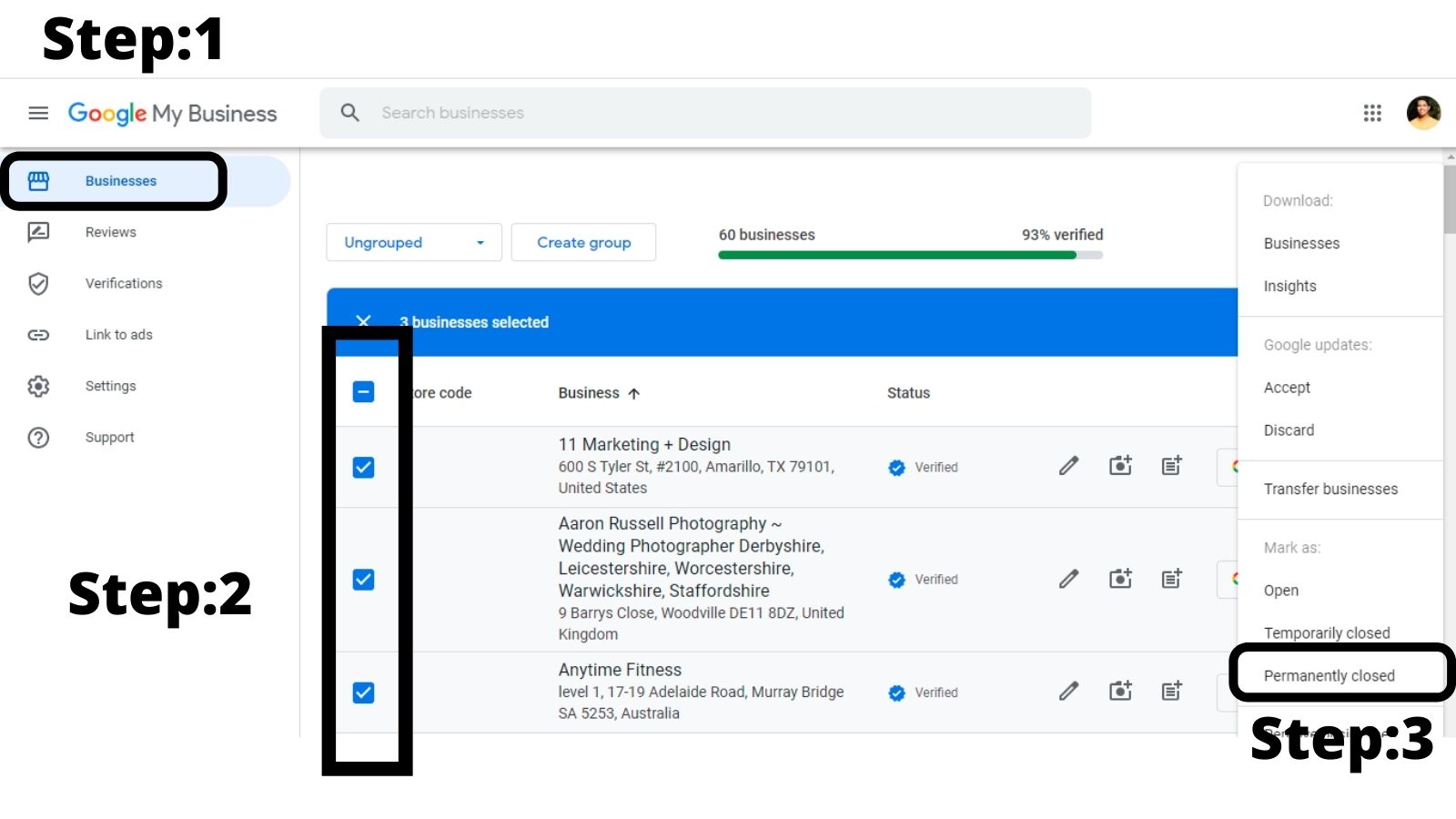Click the 60 businesses count label
The height and width of the screenshot is (819, 1456).
pyautogui.click(x=766, y=235)
